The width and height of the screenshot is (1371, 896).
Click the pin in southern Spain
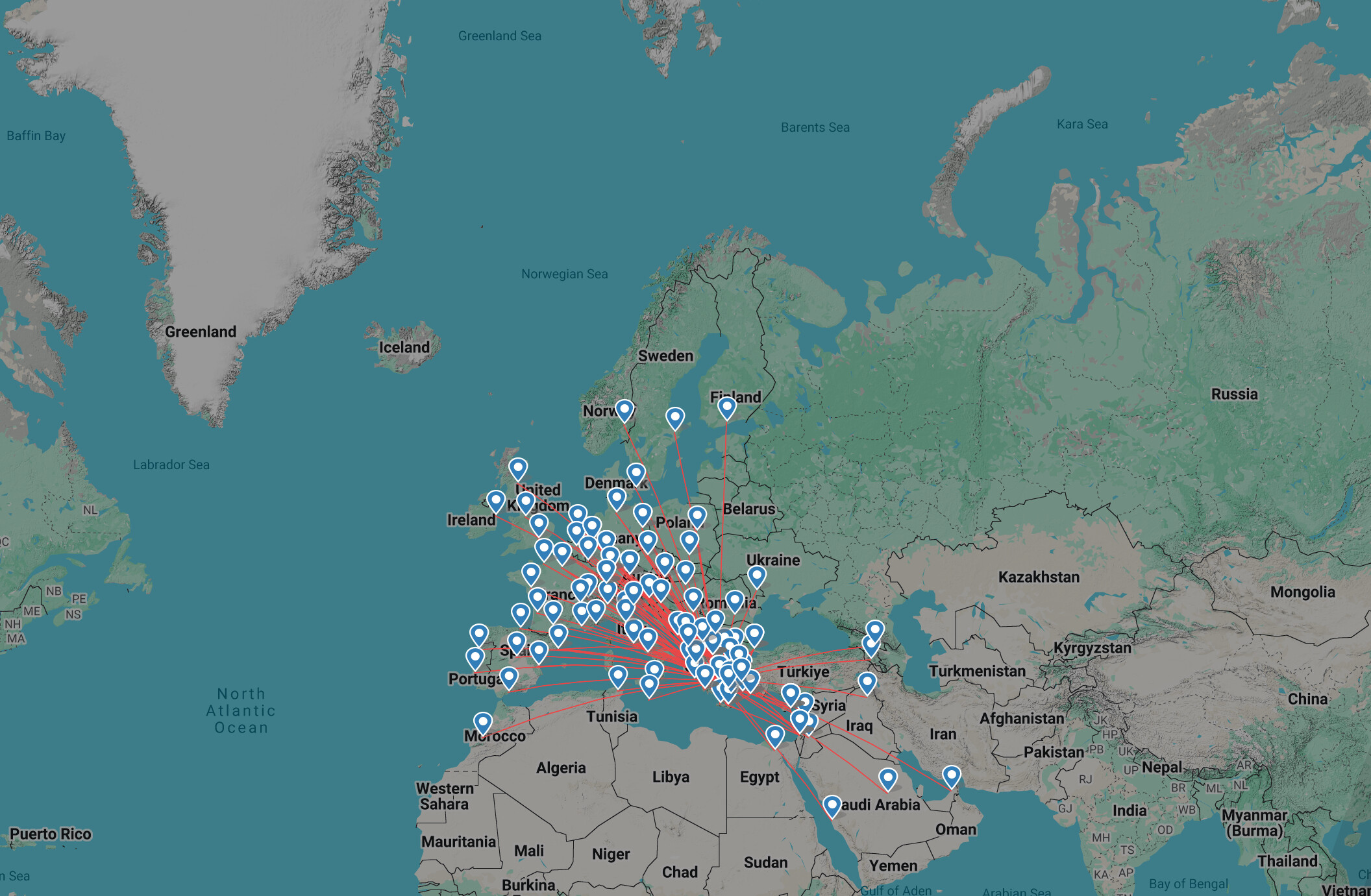pyautogui.click(x=509, y=677)
